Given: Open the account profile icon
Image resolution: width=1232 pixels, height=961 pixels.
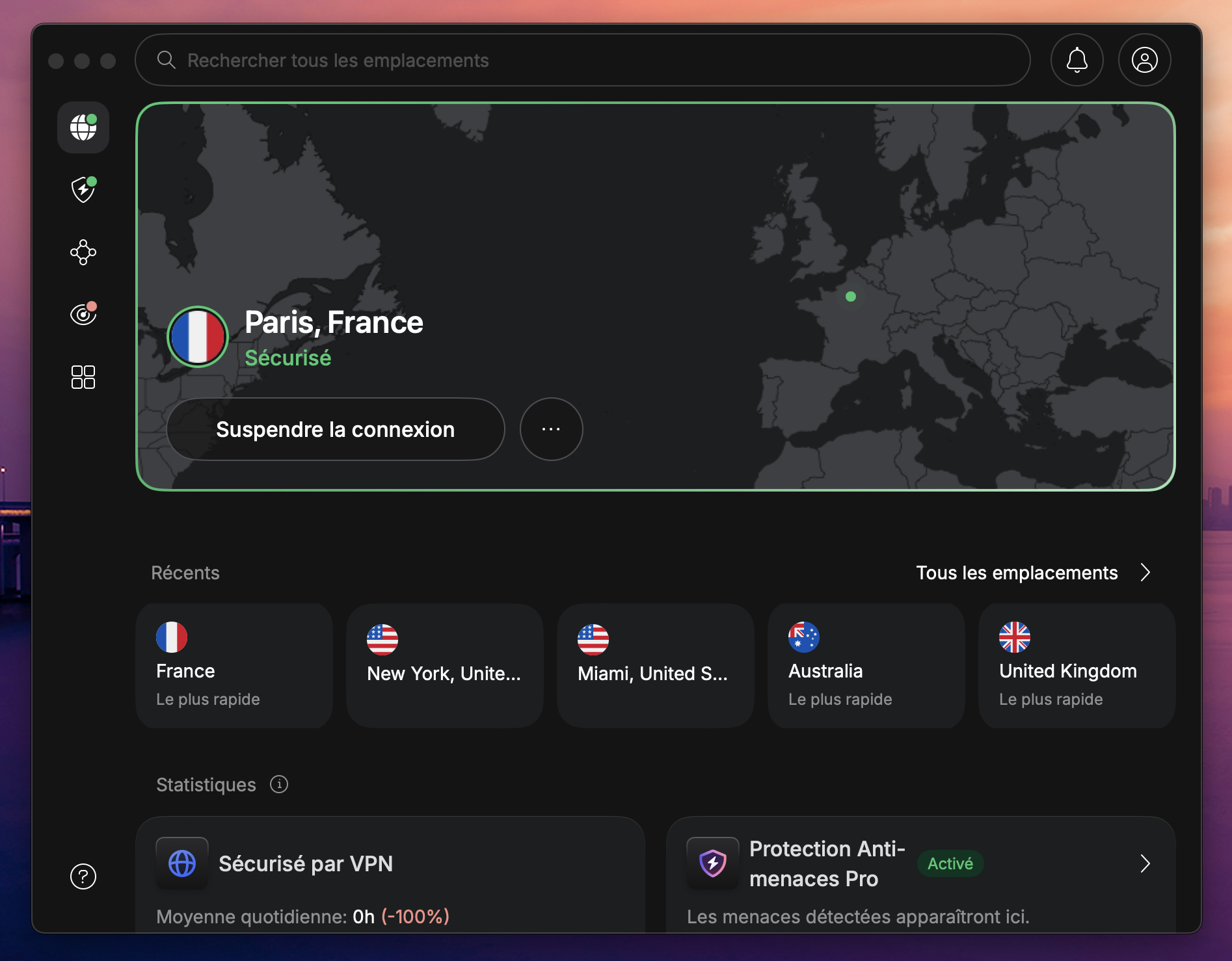Looking at the screenshot, I should (x=1144, y=60).
